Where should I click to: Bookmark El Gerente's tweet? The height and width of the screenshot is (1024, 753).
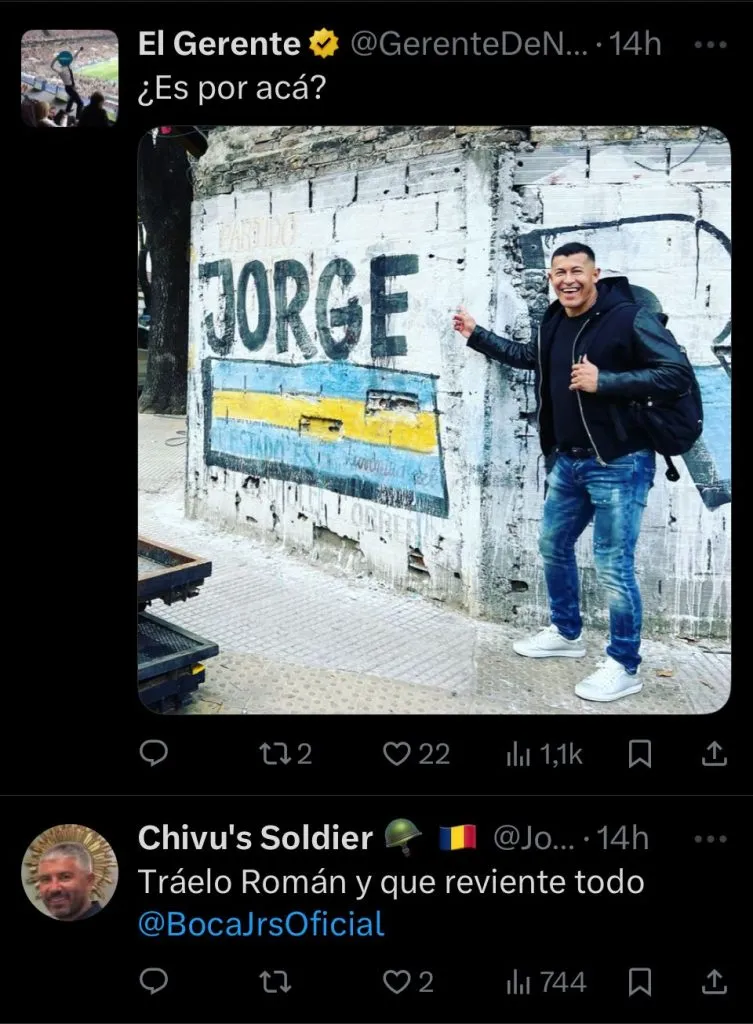click(x=639, y=754)
